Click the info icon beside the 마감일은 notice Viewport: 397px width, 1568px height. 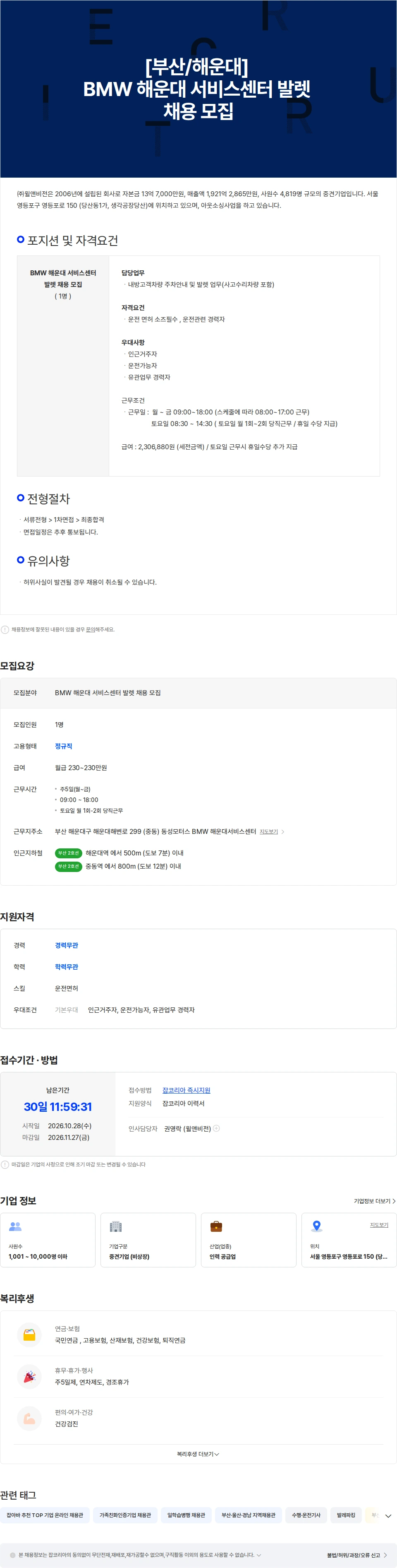5,1164
